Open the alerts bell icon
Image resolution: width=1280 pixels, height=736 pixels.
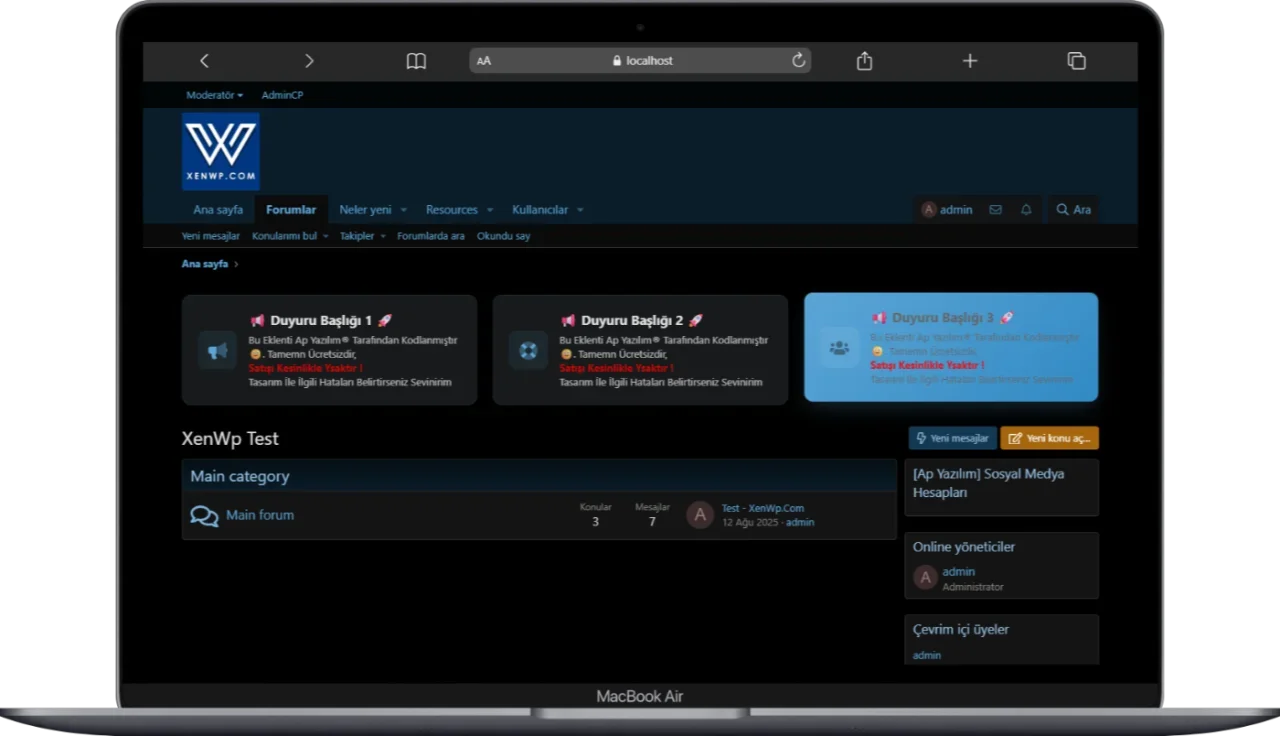(x=1025, y=210)
